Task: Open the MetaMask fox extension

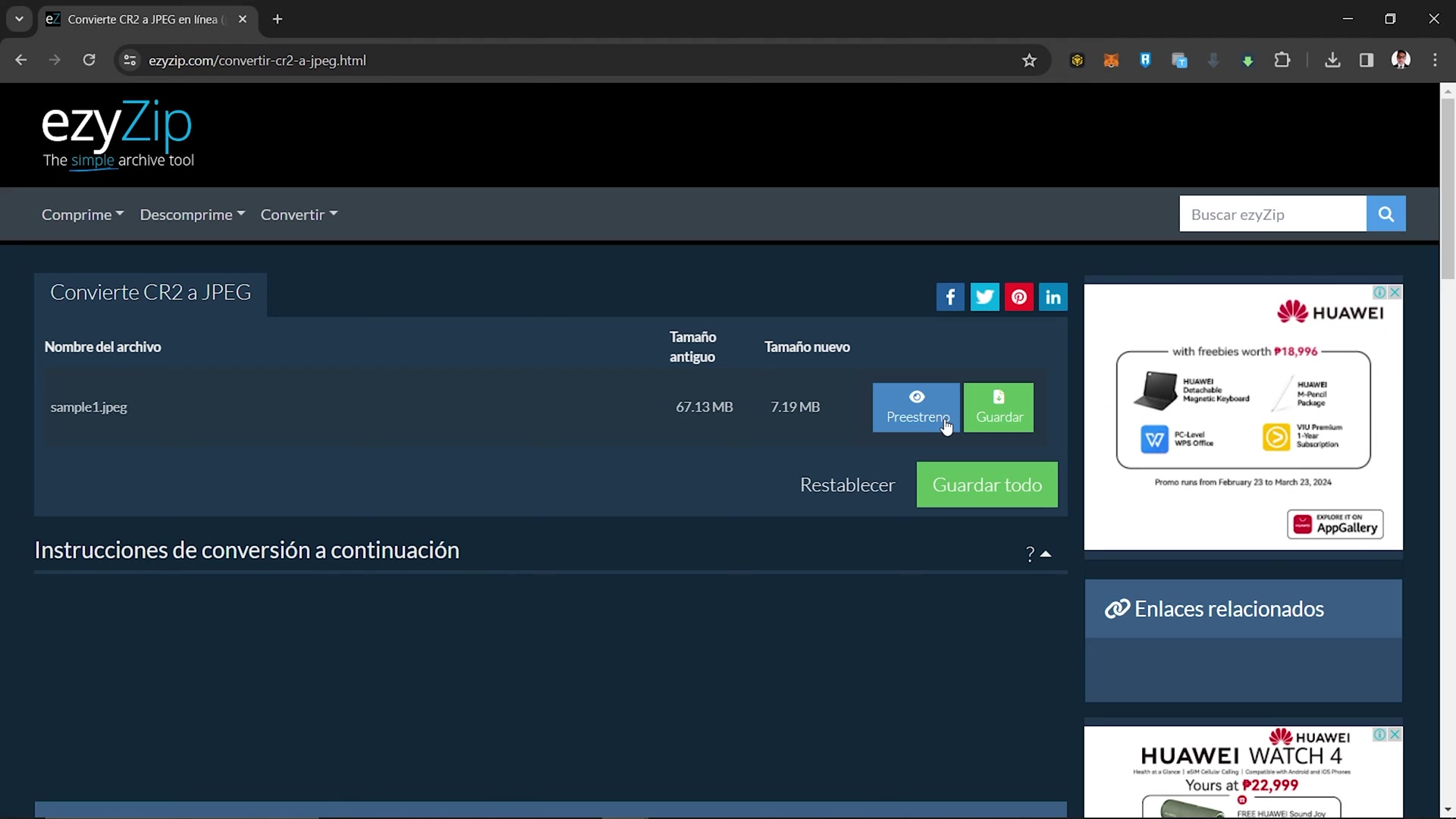Action: coord(1111,61)
